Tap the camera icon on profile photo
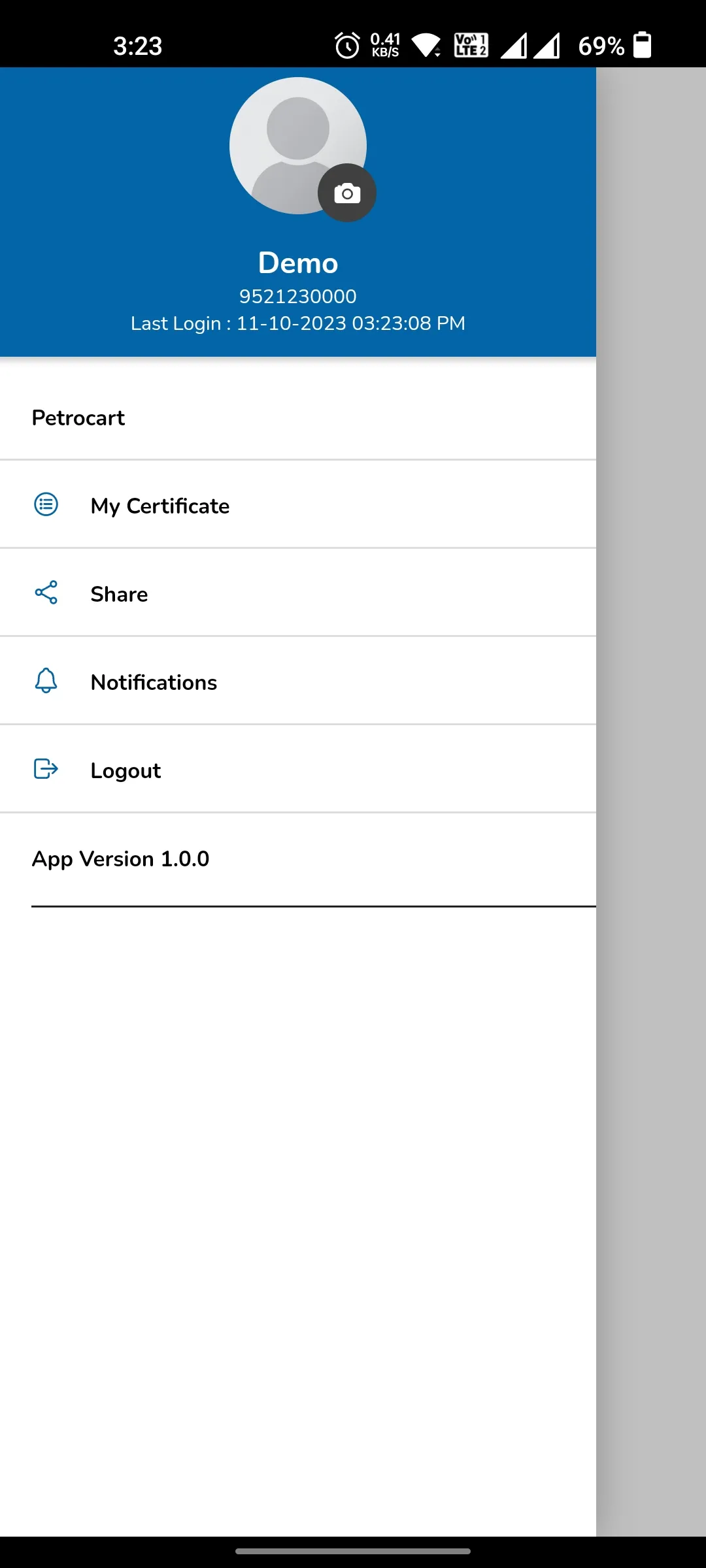Screen dimensions: 706x1568 (347, 193)
